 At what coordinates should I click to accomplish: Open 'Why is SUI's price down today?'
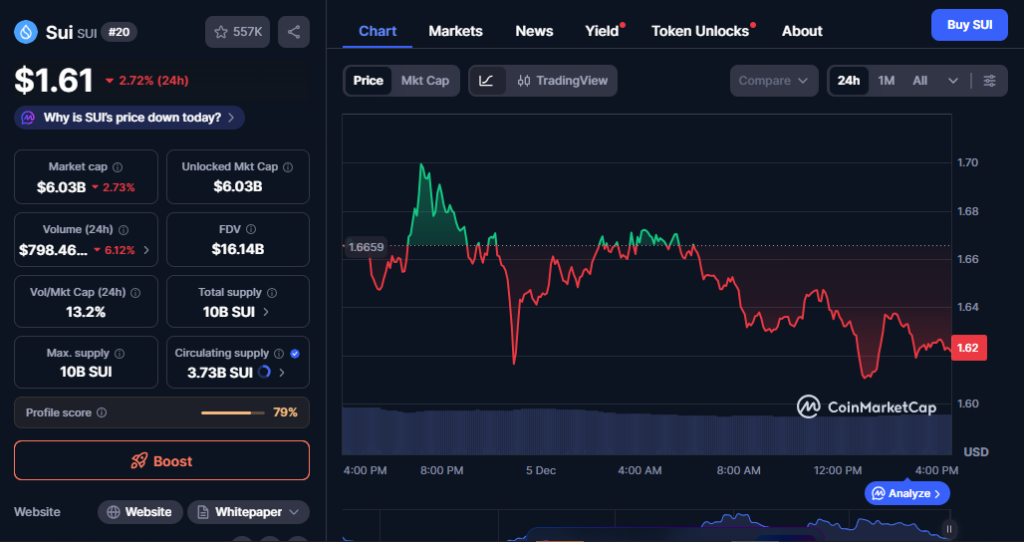129,118
